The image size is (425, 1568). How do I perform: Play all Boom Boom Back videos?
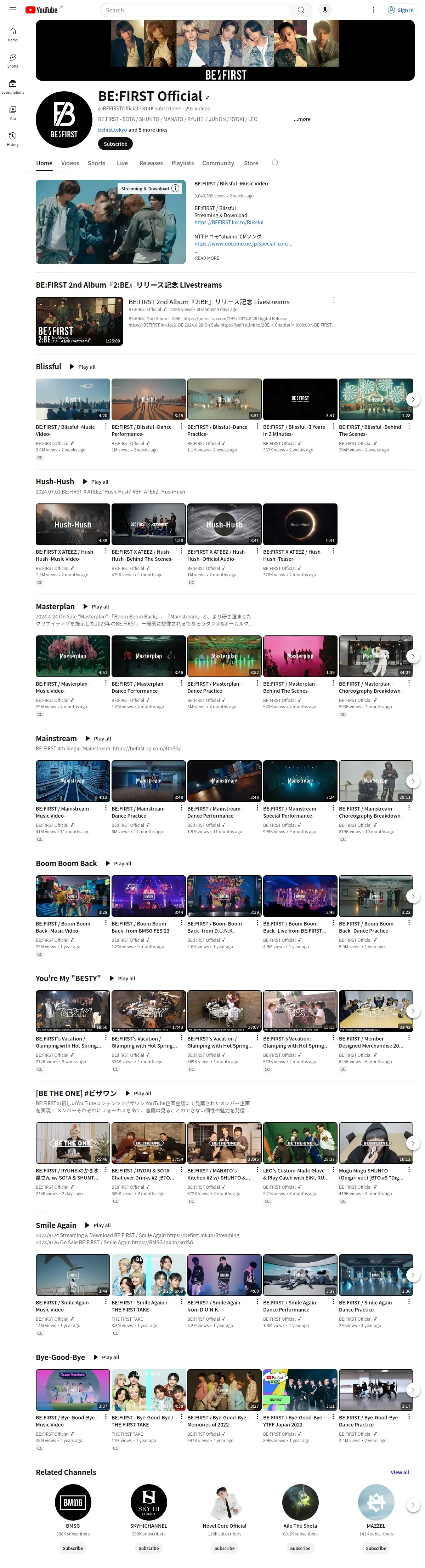click(x=118, y=863)
